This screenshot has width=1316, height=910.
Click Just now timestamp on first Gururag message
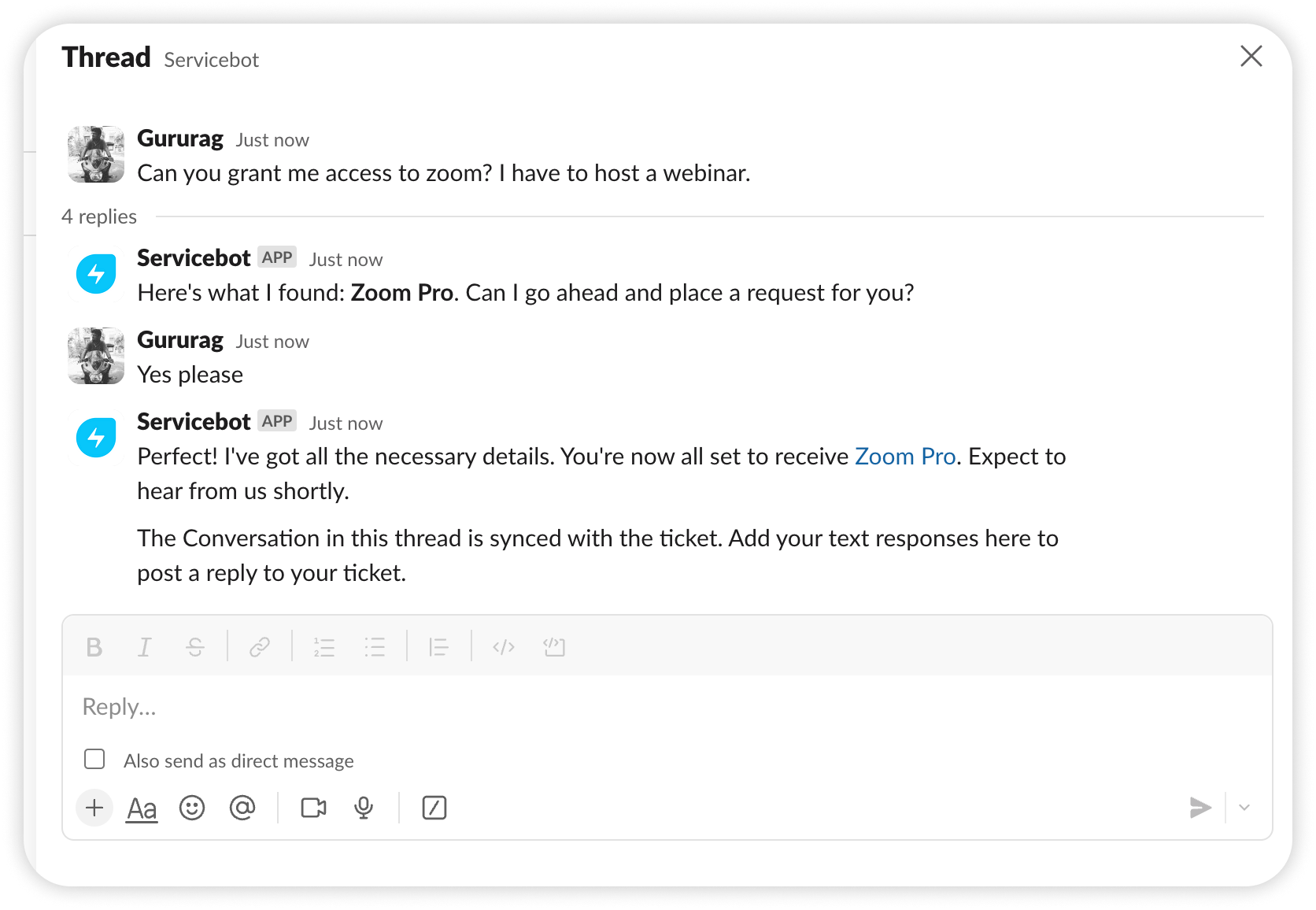(x=272, y=140)
